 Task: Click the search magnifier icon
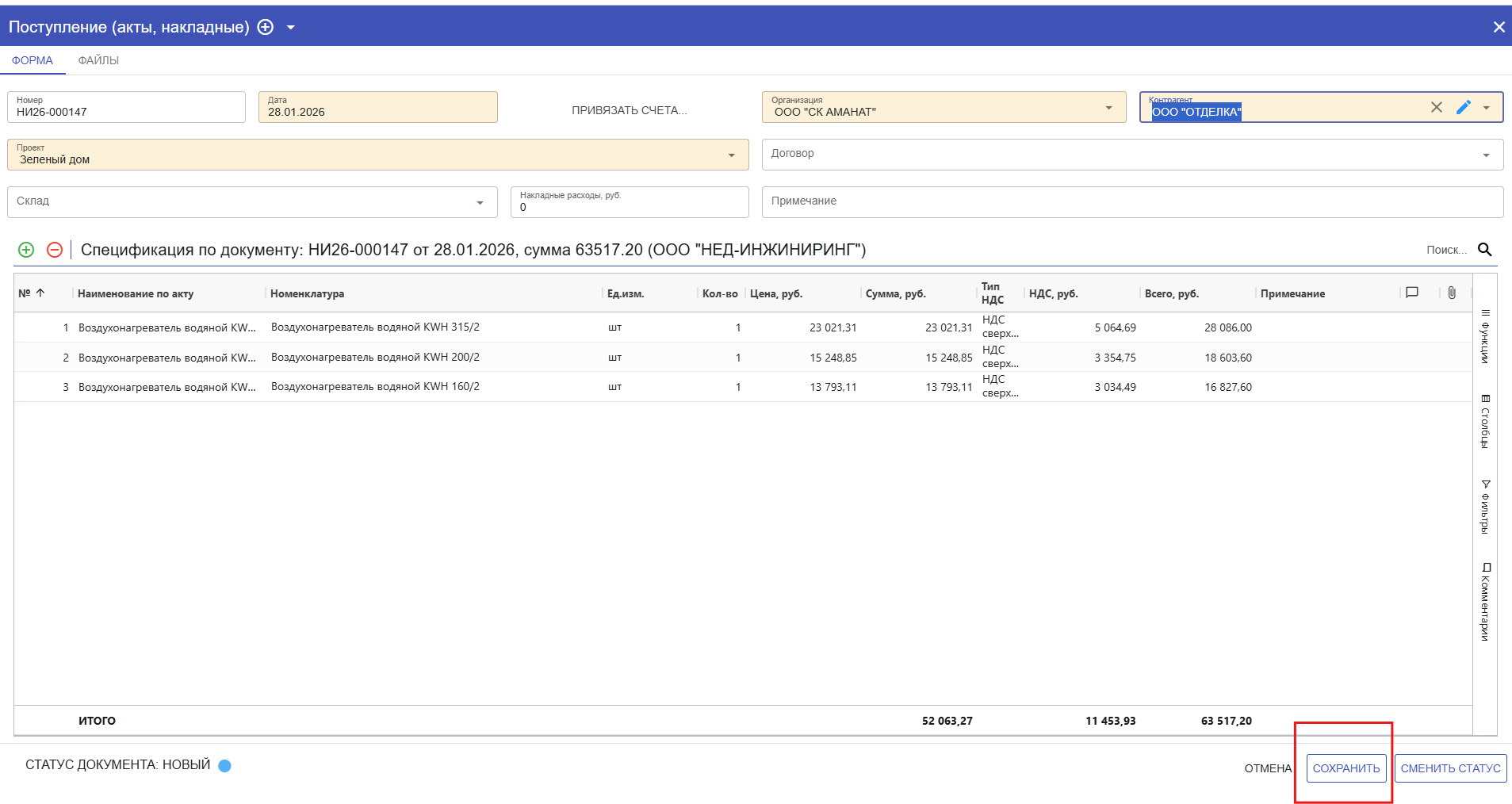(1485, 250)
